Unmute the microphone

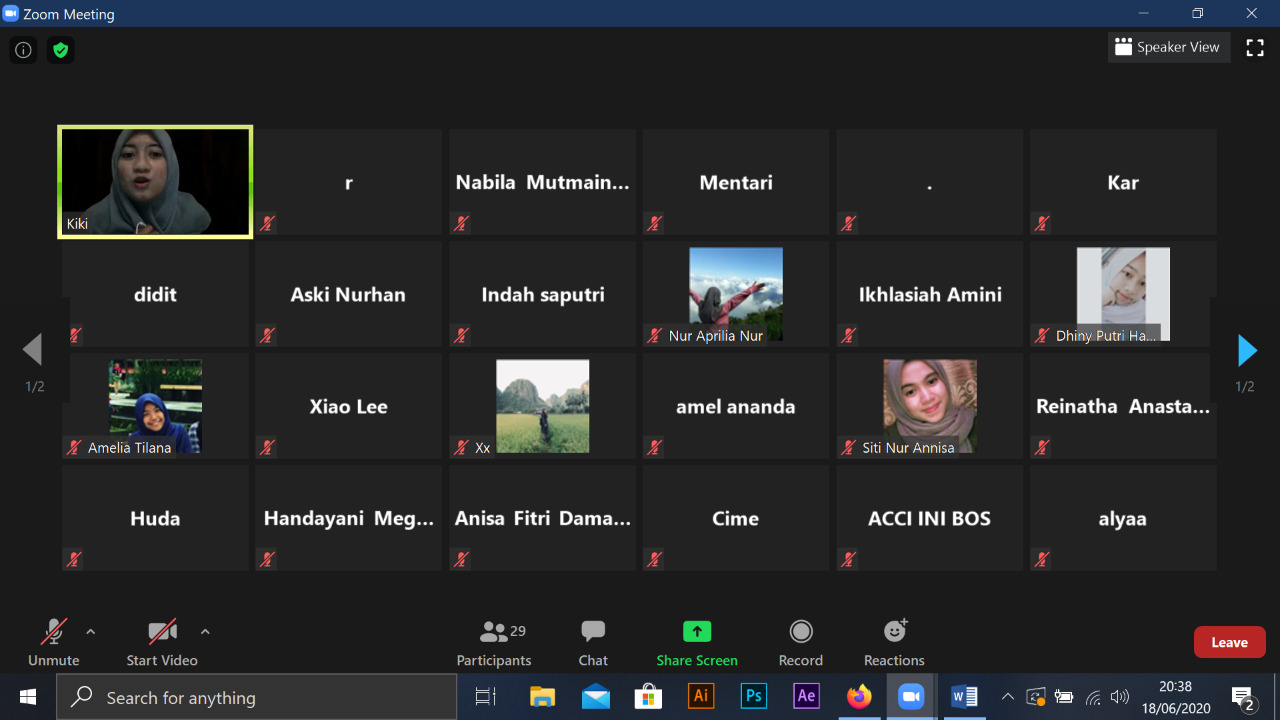(x=54, y=642)
